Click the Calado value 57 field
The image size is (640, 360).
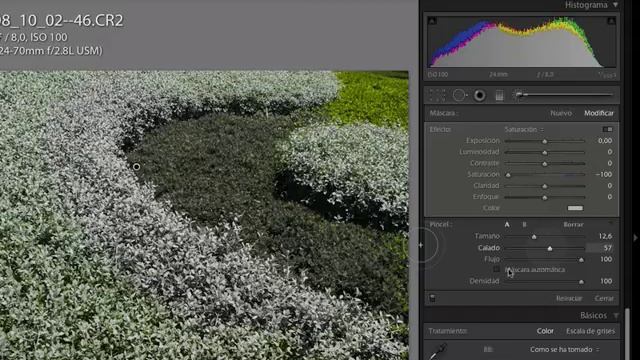pos(600,248)
